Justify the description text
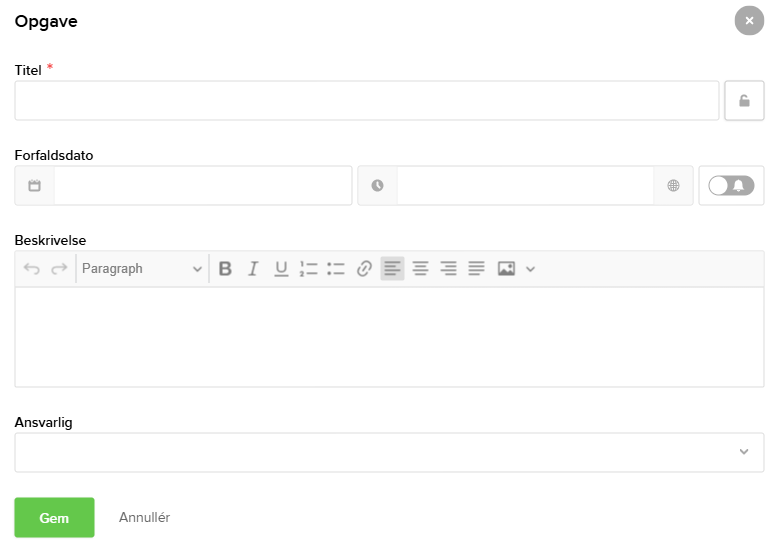Screen dimensions: 773x555 [x=476, y=268]
